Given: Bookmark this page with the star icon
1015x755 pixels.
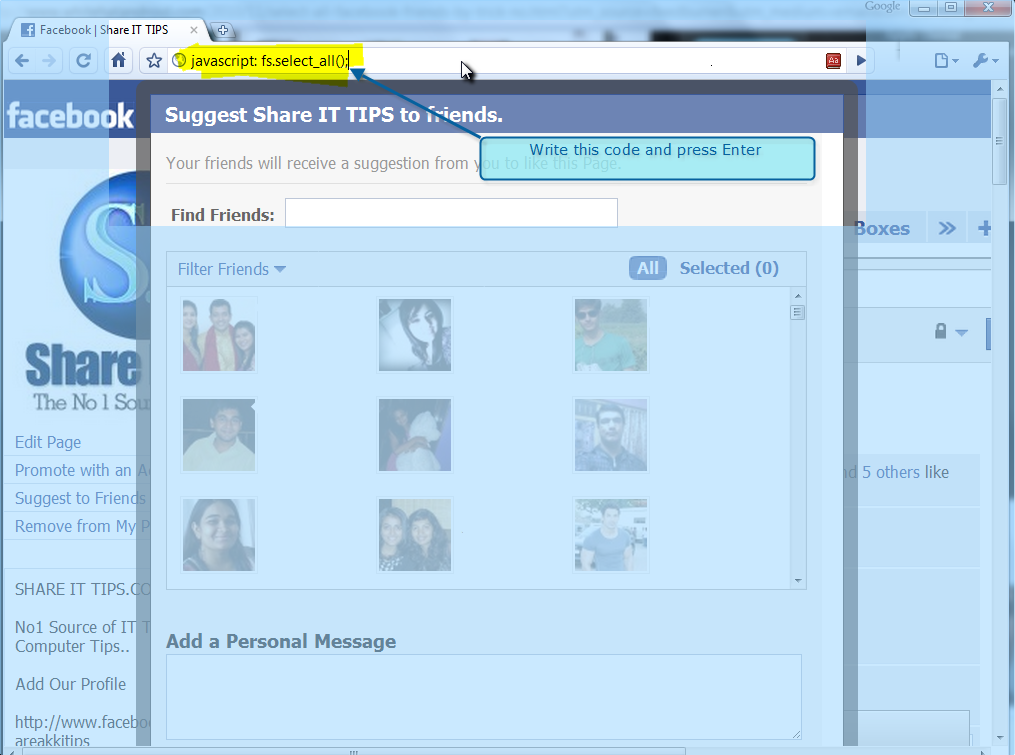Looking at the screenshot, I should tap(154, 61).
